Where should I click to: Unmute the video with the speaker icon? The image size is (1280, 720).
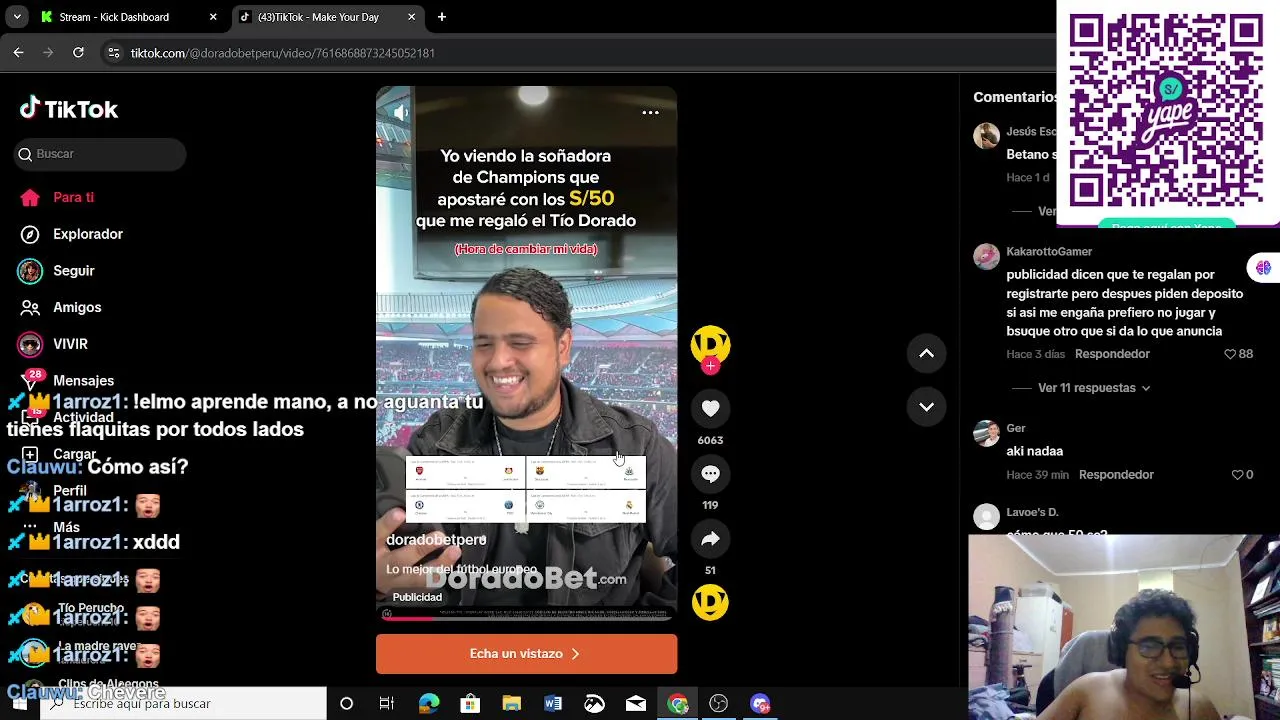pos(401,113)
